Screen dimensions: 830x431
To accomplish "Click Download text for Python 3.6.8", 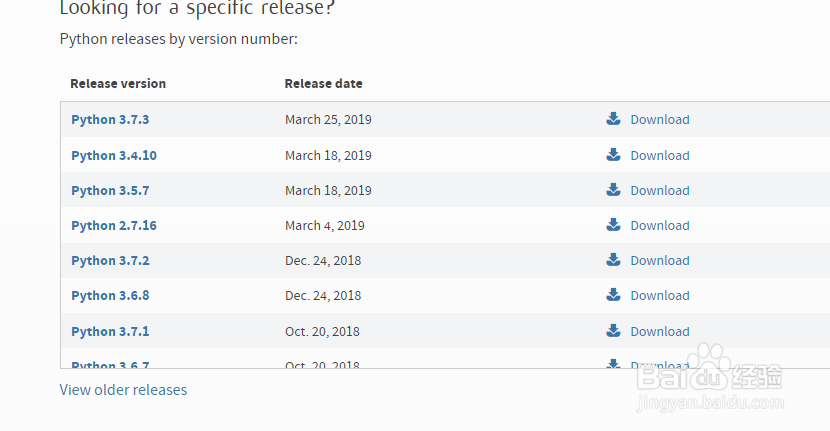I will (x=660, y=296).
